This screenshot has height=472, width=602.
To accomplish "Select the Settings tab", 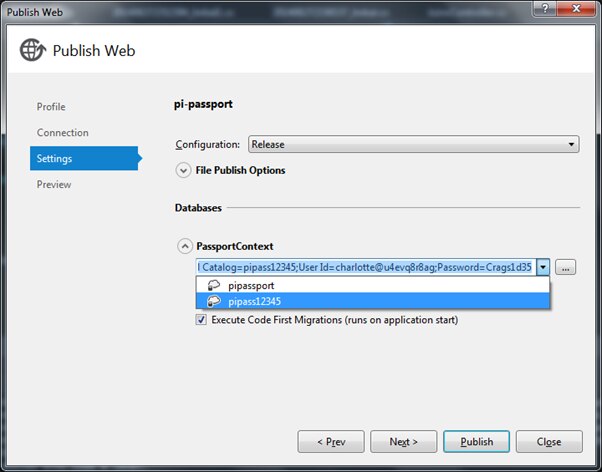I will coord(55,158).
